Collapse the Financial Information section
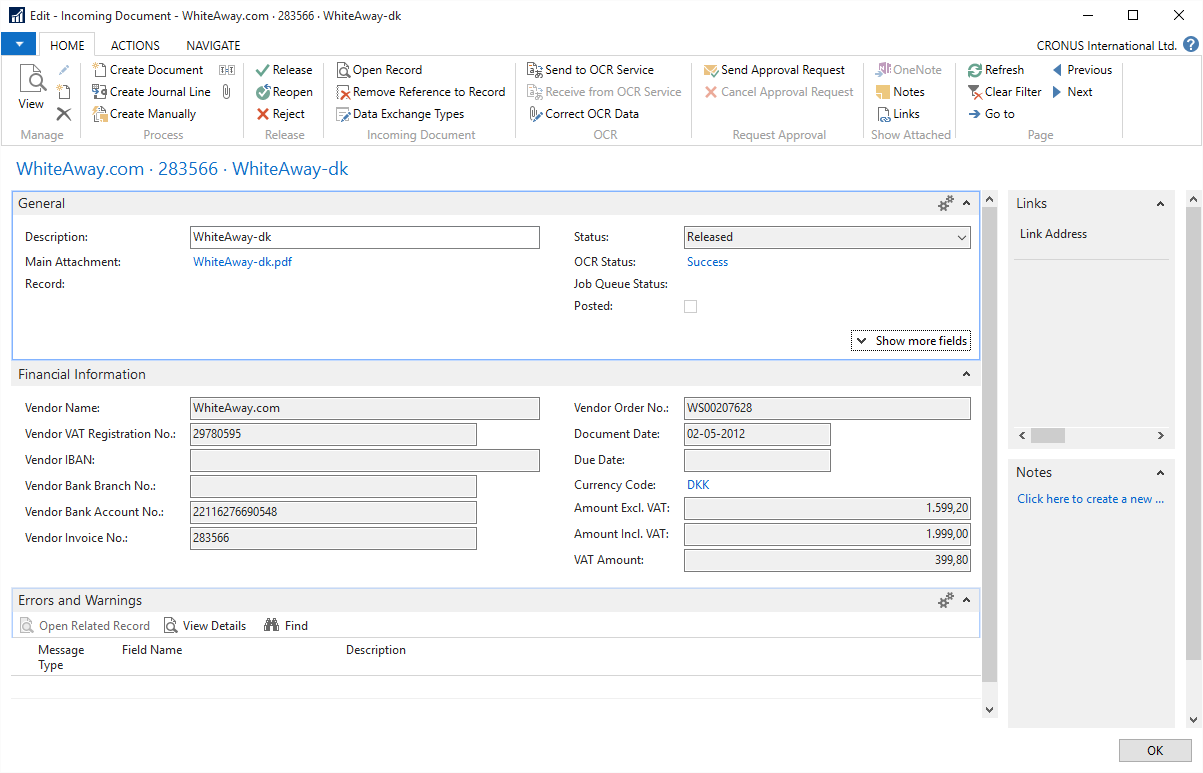 (x=966, y=374)
